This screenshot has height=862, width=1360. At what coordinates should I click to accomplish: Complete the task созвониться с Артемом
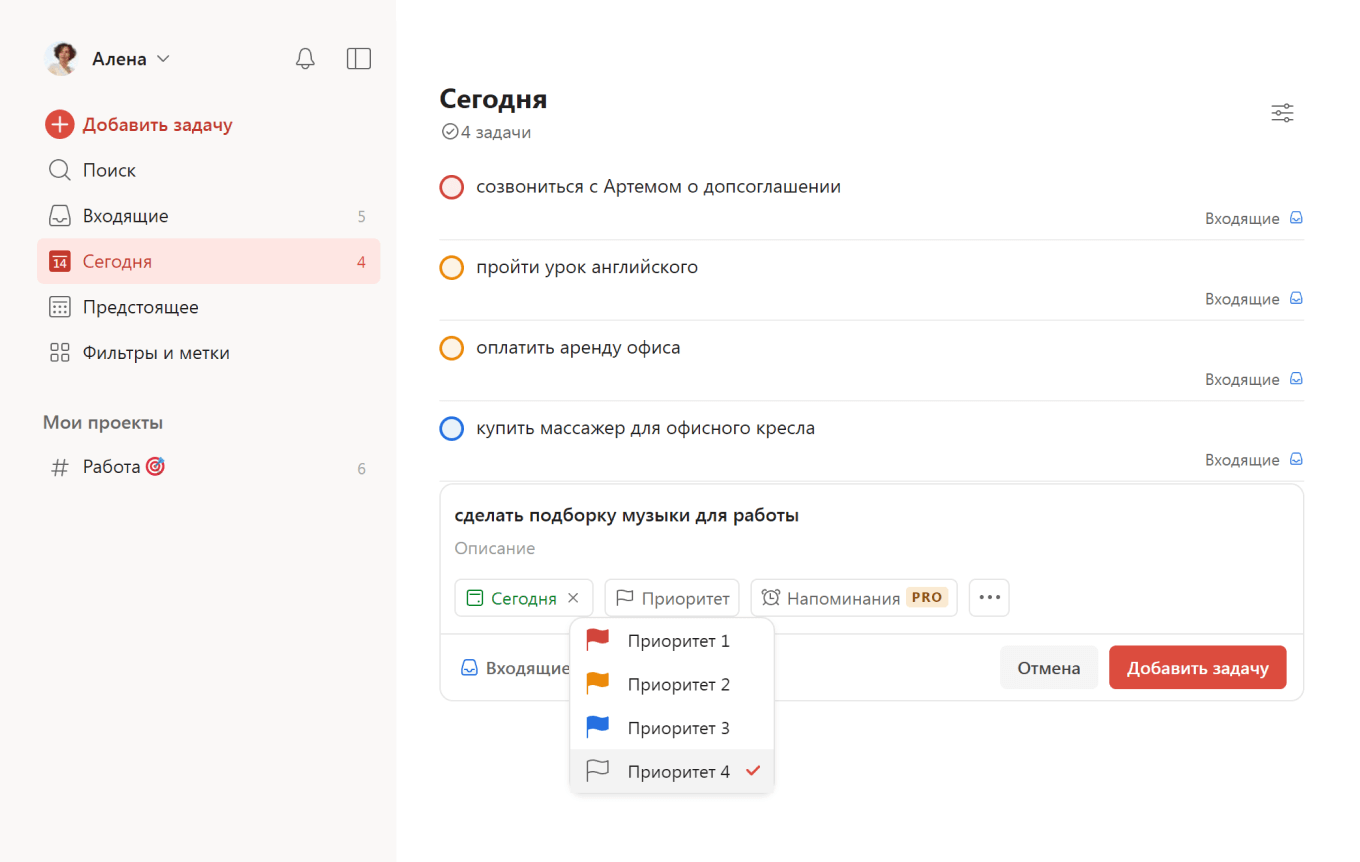(x=452, y=187)
